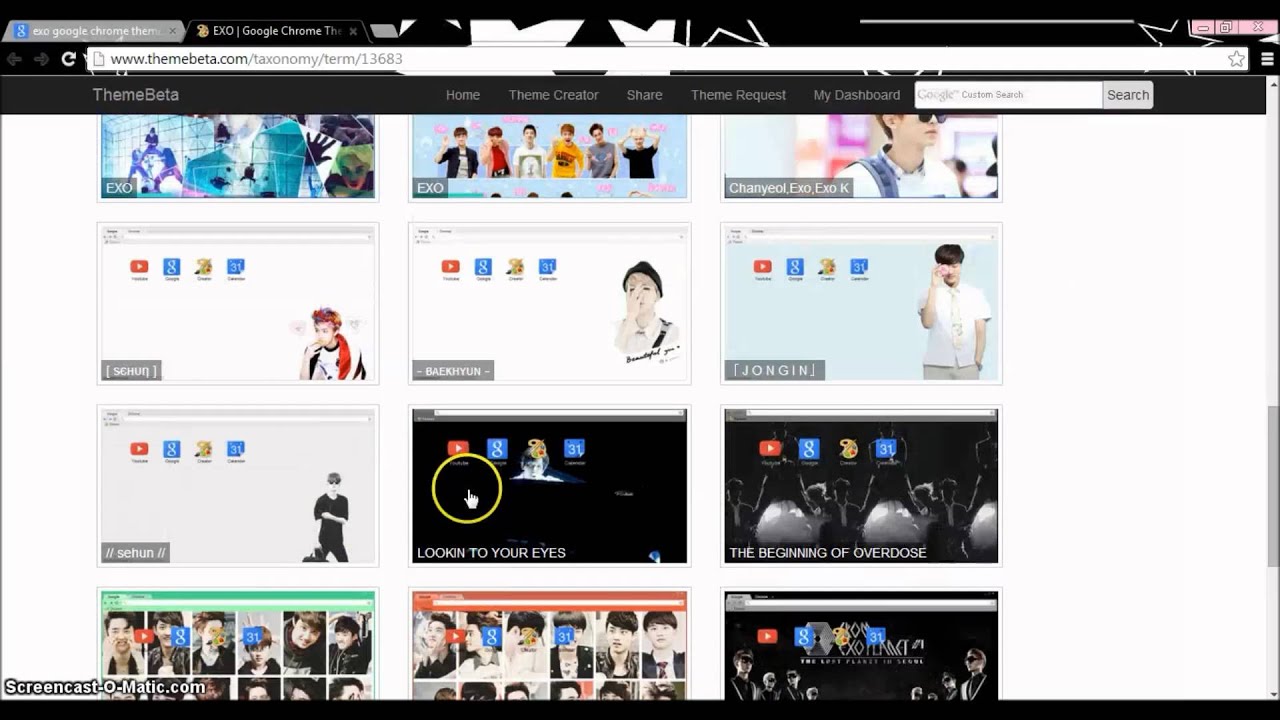This screenshot has width=1280, height=720.
Task: Click YouTube icon in BAEKHYUN preview
Action: click(x=451, y=267)
